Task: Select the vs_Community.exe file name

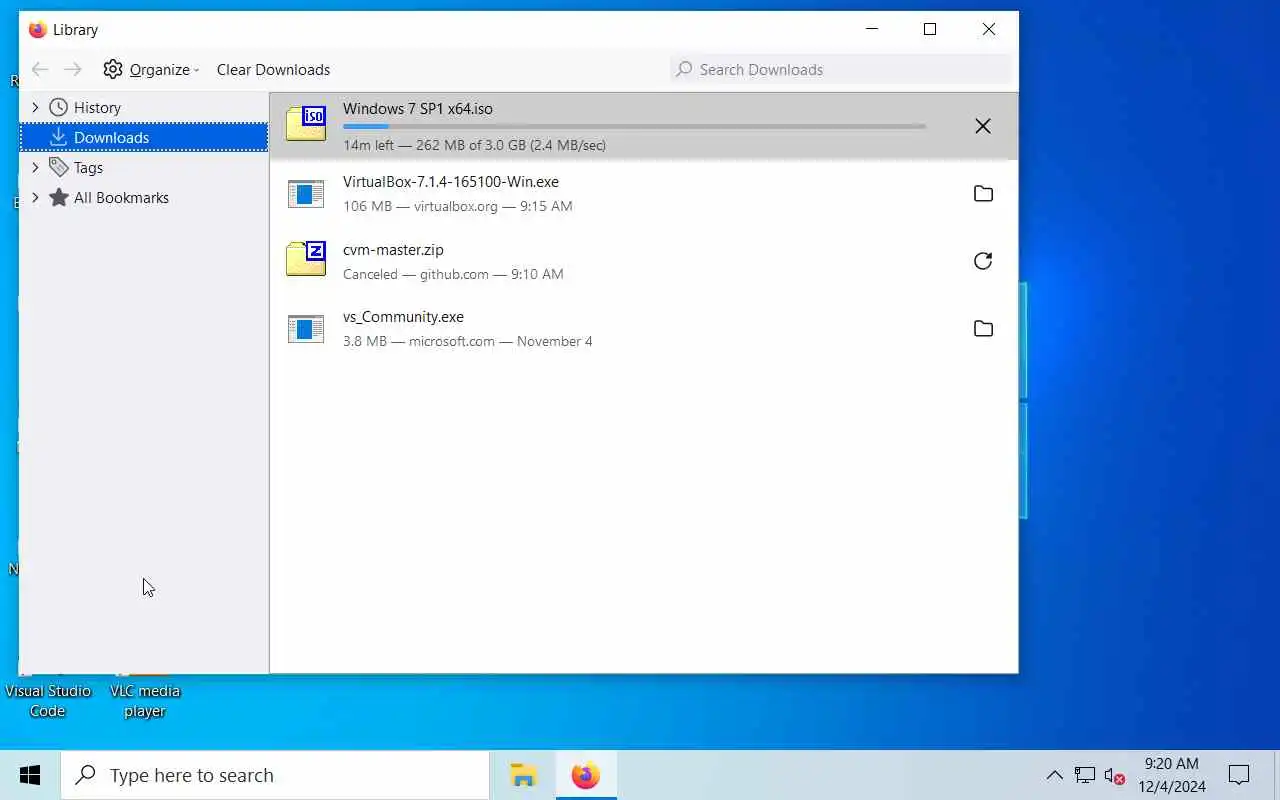Action: click(x=403, y=316)
